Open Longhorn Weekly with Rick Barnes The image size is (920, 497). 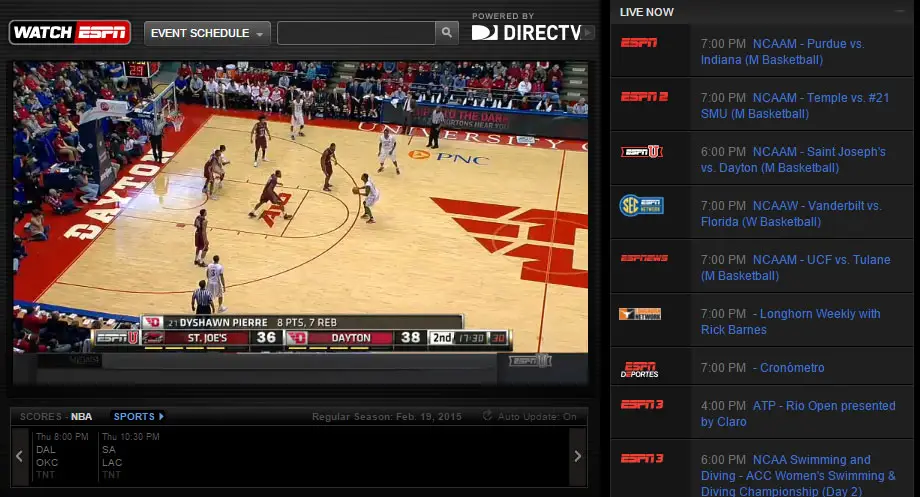pos(790,322)
